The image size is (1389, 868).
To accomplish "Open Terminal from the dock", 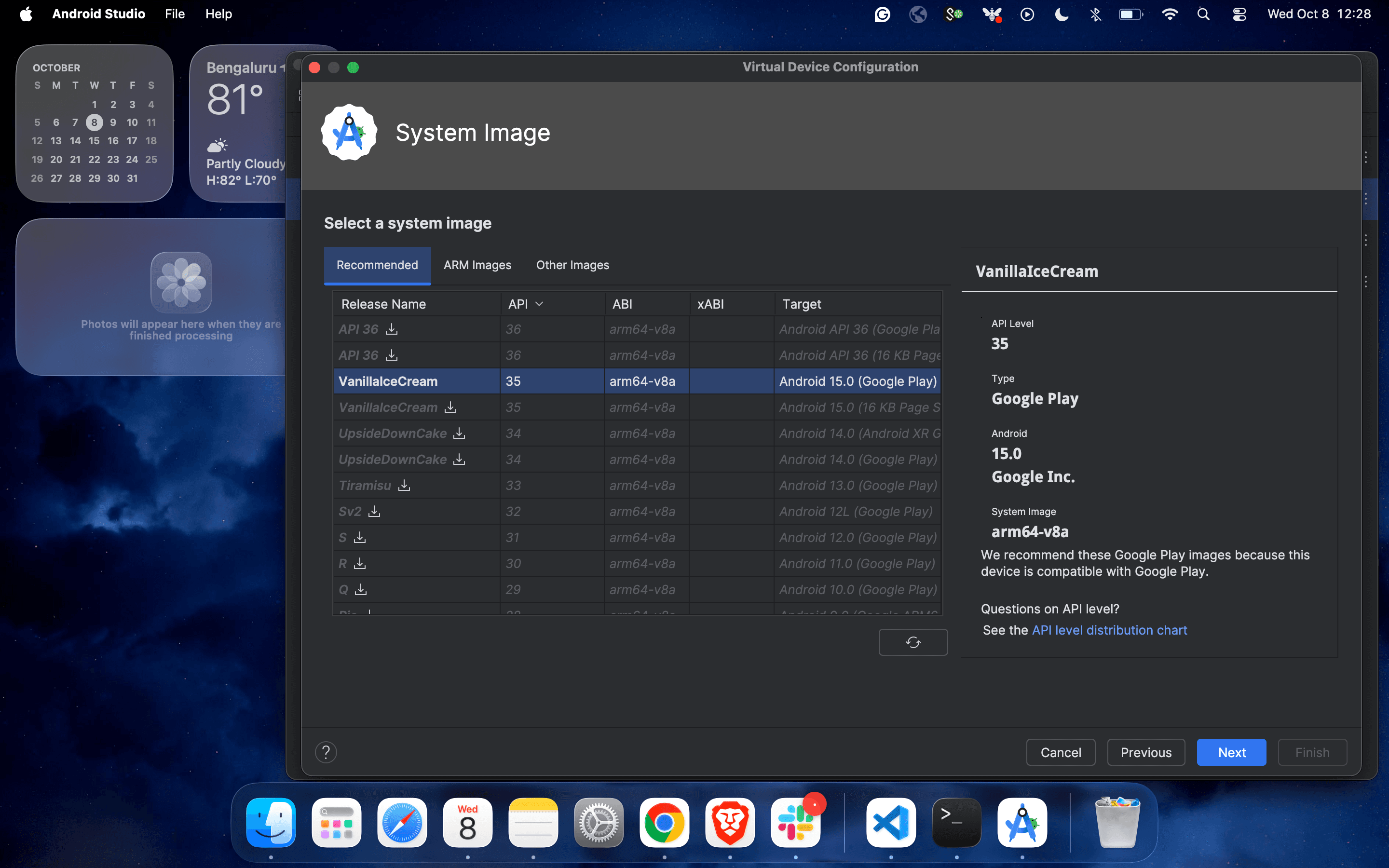I will pos(956,823).
